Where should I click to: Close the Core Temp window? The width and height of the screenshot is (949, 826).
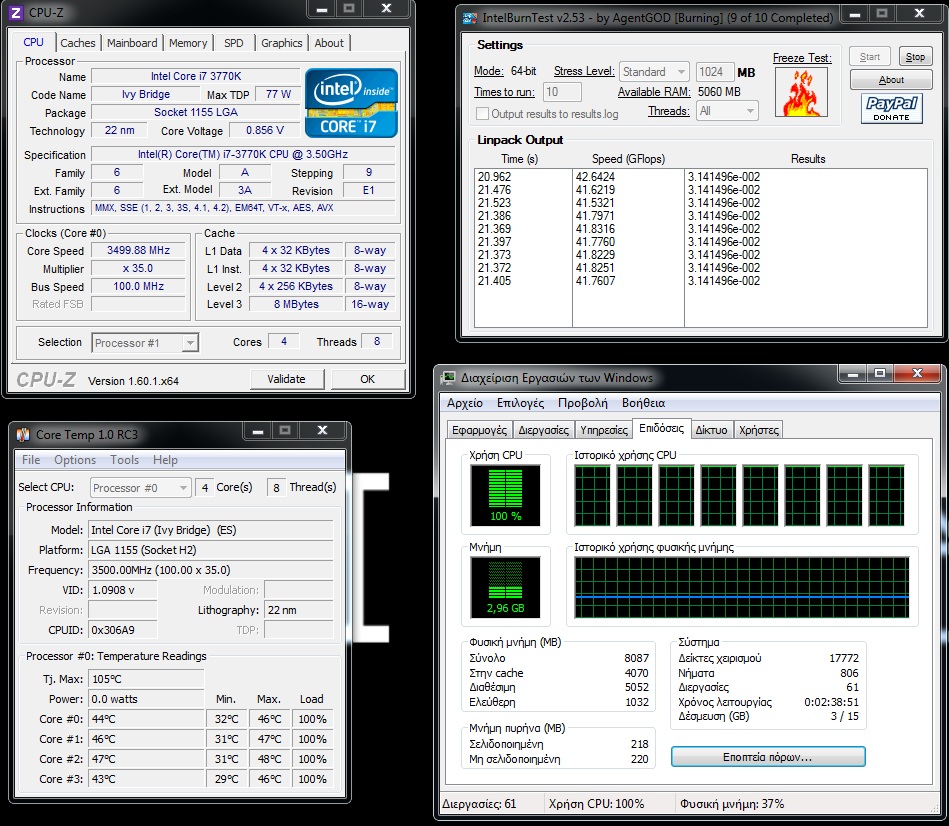coord(323,430)
